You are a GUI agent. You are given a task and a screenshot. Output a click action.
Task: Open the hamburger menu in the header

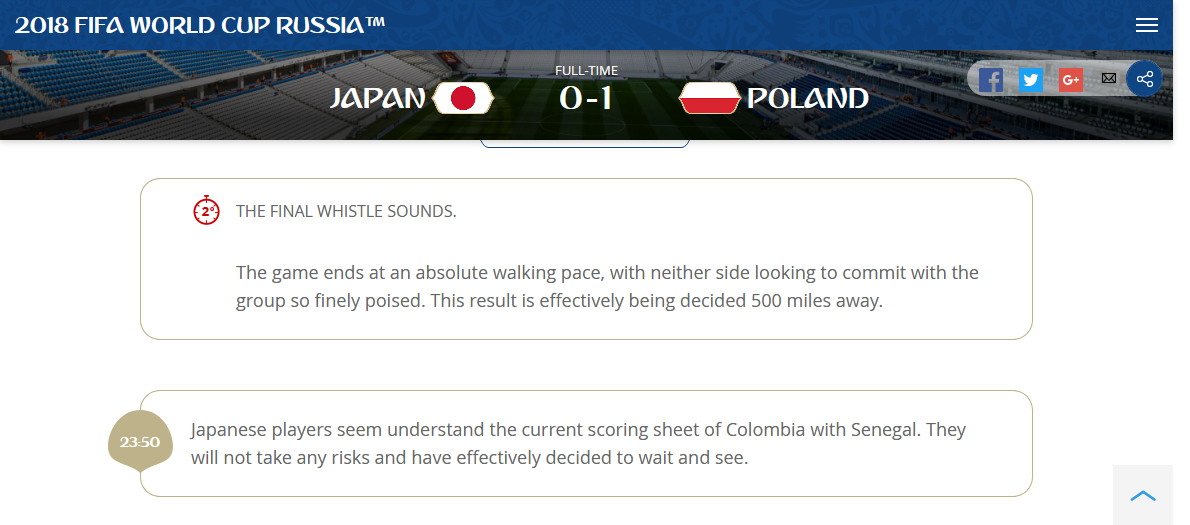click(1146, 25)
